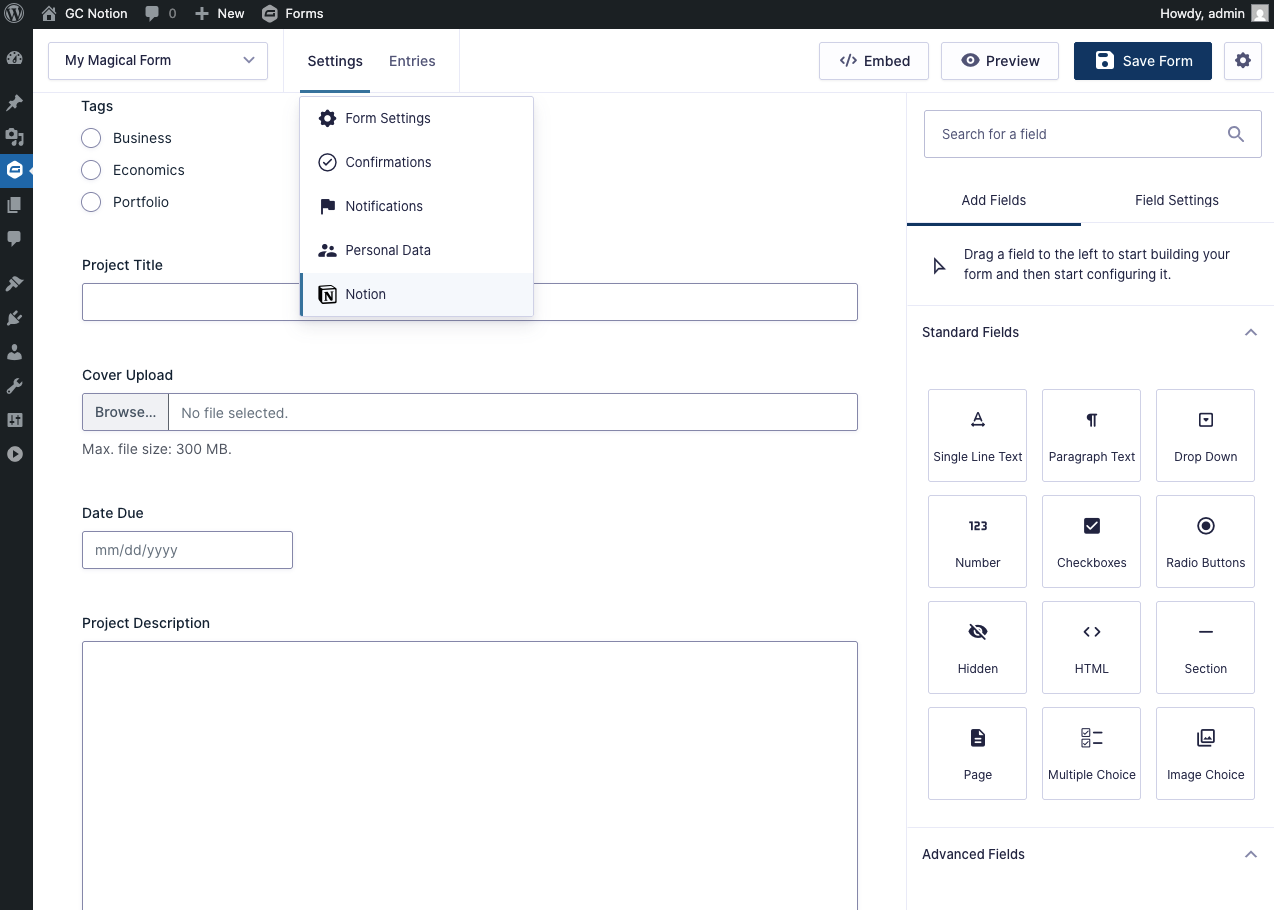Add a Paragraph Text field
The image size is (1274, 910).
click(1091, 435)
